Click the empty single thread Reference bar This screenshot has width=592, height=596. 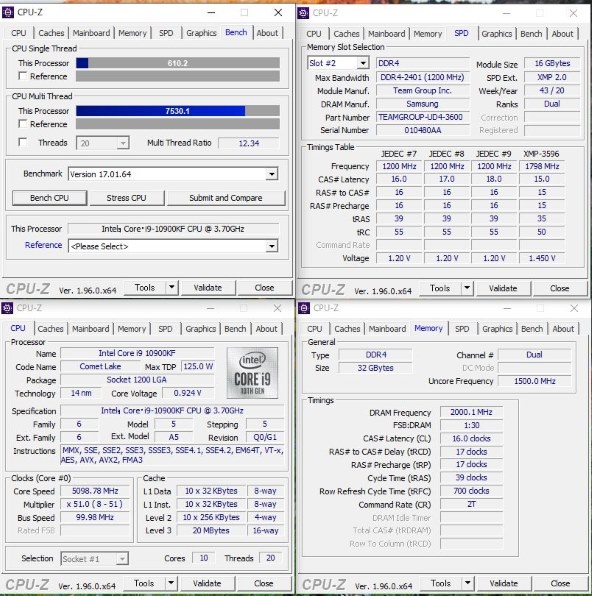178,76
